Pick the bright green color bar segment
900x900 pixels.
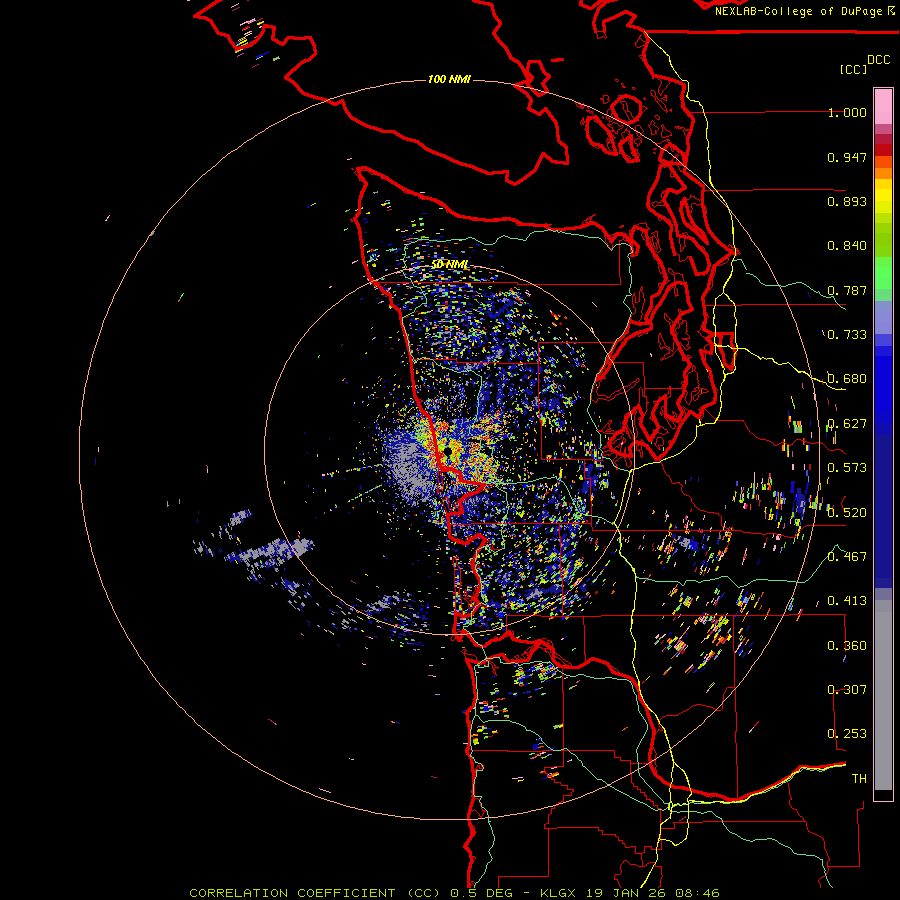883,273
